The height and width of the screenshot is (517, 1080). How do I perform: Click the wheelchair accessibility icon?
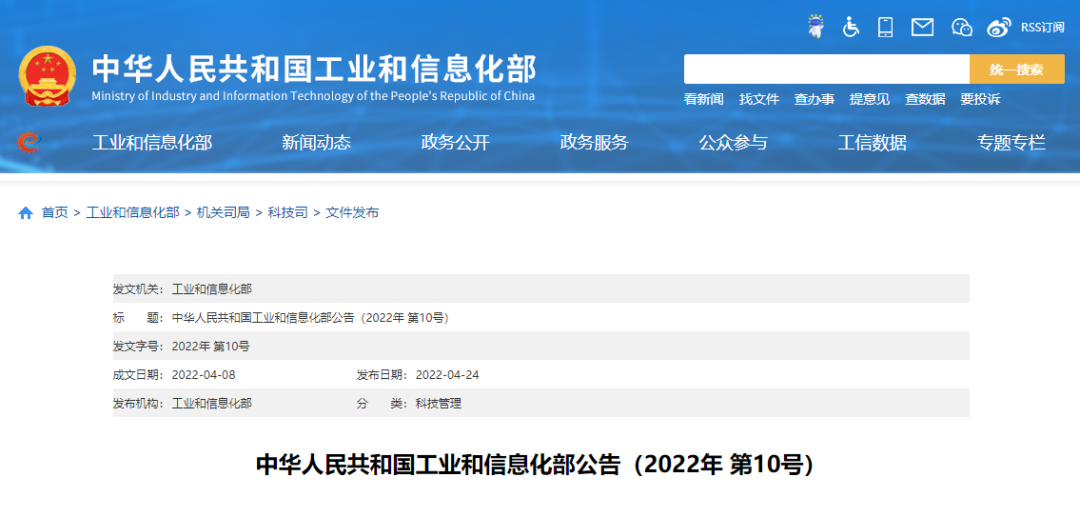(851, 27)
